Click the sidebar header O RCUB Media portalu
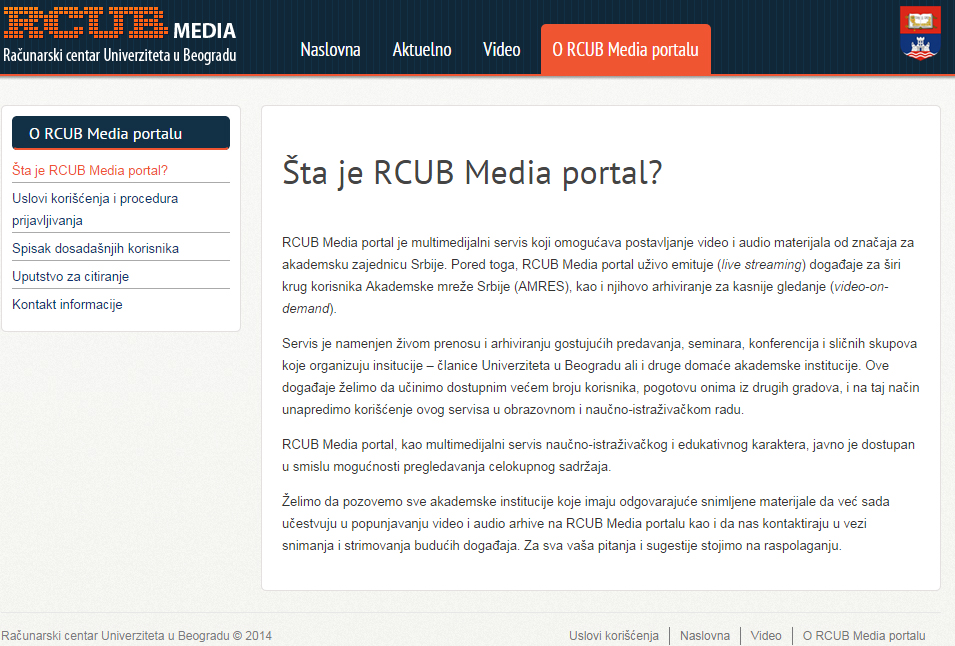This screenshot has height=646, width=955. pyautogui.click(x=121, y=133)
